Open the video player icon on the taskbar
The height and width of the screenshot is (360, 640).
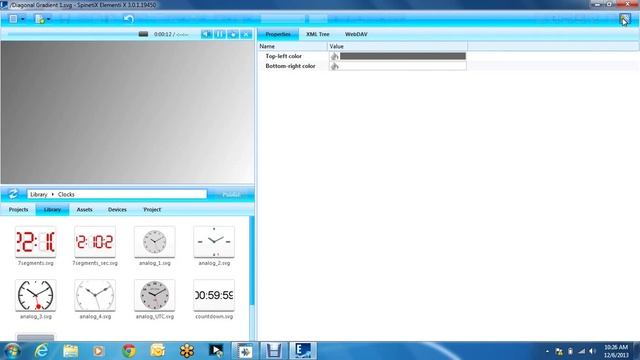[x=216, y=351]
